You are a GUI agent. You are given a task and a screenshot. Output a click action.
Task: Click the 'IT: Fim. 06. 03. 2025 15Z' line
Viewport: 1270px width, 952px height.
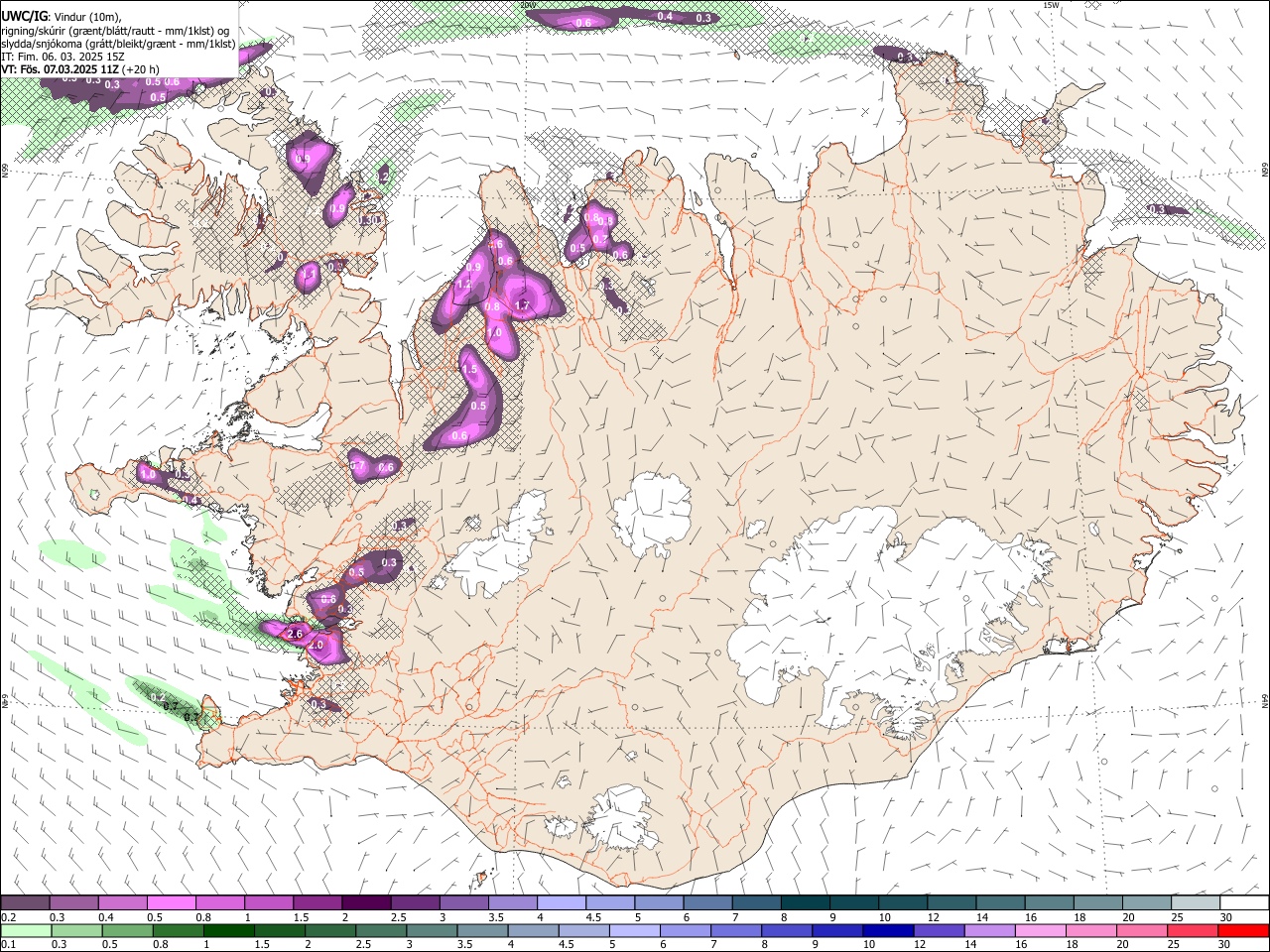(x=62, y=57)
